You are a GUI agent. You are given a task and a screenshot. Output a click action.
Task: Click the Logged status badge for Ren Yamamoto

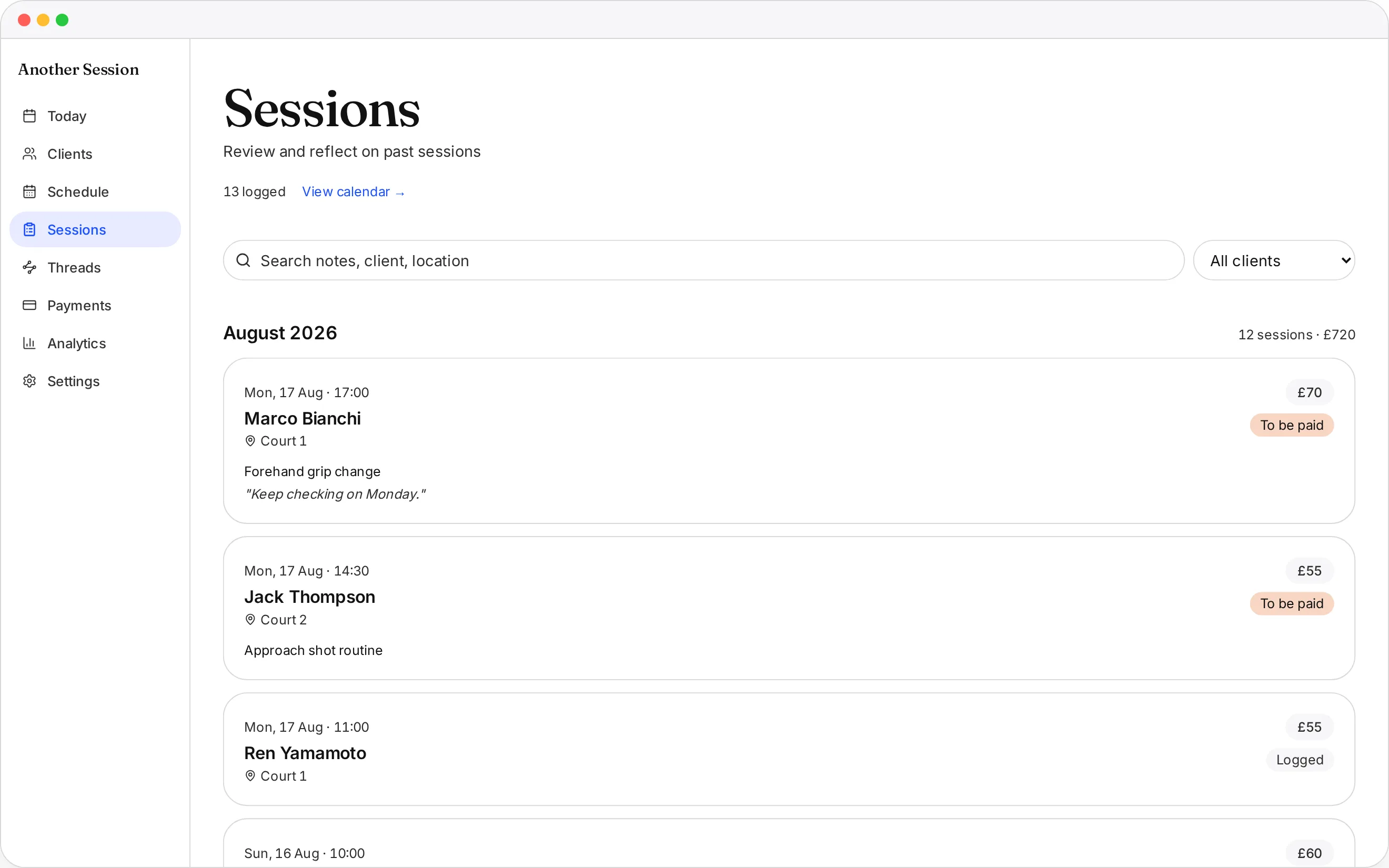[x=1300, y=760]
